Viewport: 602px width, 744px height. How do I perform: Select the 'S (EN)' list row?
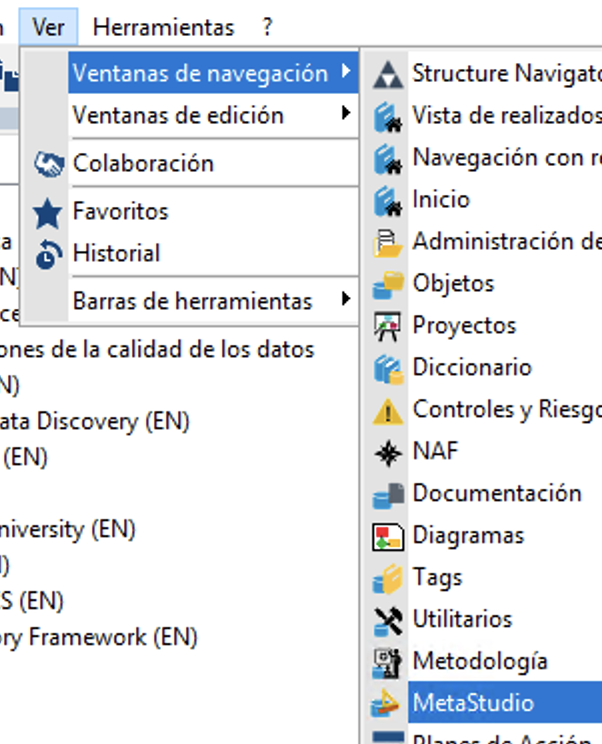(32, 601)
